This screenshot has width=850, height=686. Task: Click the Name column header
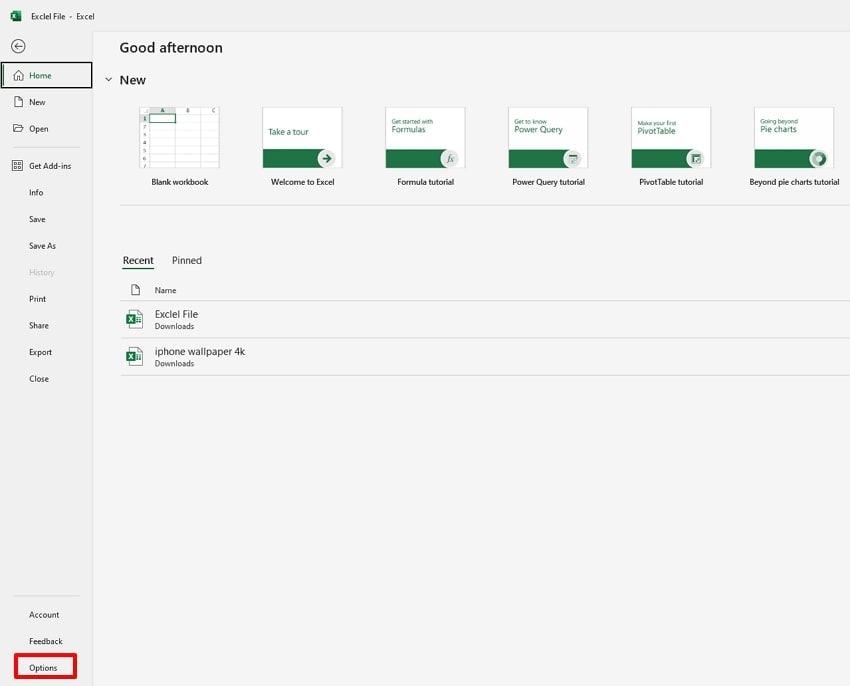point(165,291)
